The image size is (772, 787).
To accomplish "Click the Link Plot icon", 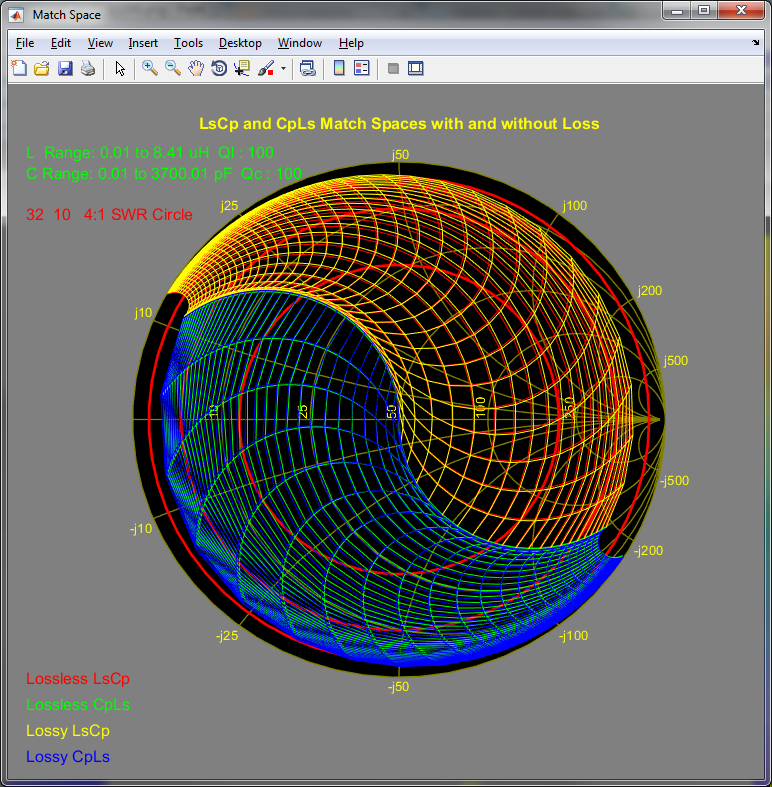I will coord(307,68).
